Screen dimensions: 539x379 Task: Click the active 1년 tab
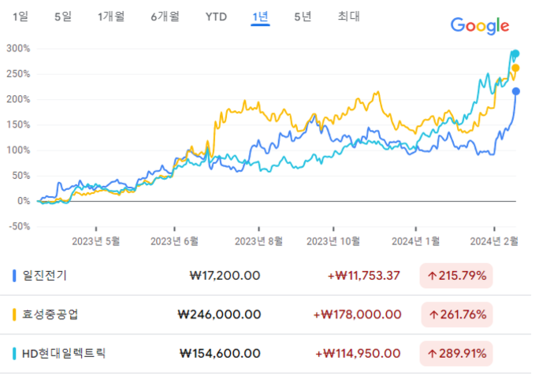[260, 17]
